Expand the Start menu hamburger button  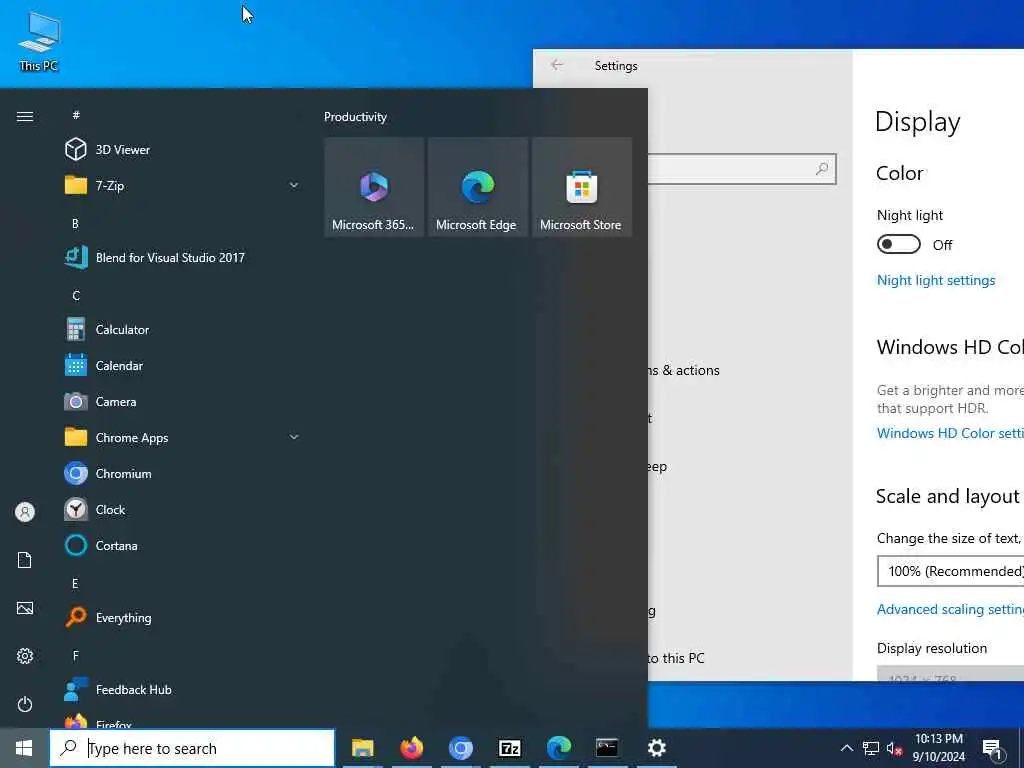(x=25, y=116)
